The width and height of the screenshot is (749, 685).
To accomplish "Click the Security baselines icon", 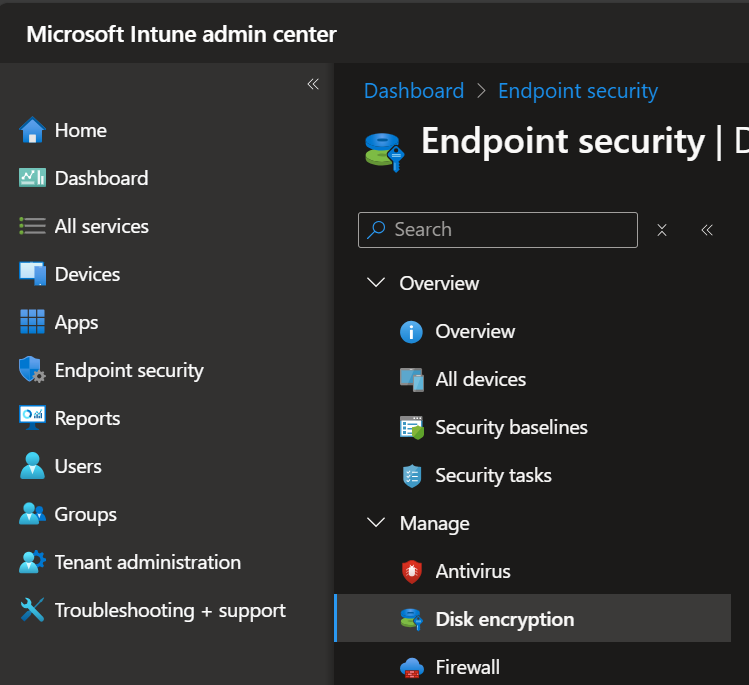I will (411, 427).
